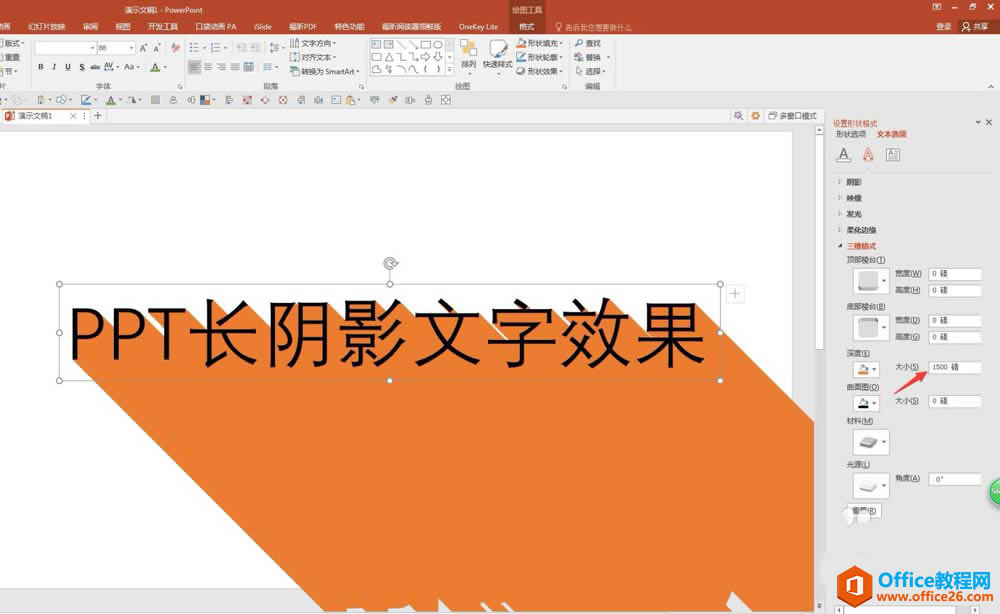Apply bold with the B icon
Viewport: 1000px width, 614px height.
pyautogui.click(x=41, y=67)
